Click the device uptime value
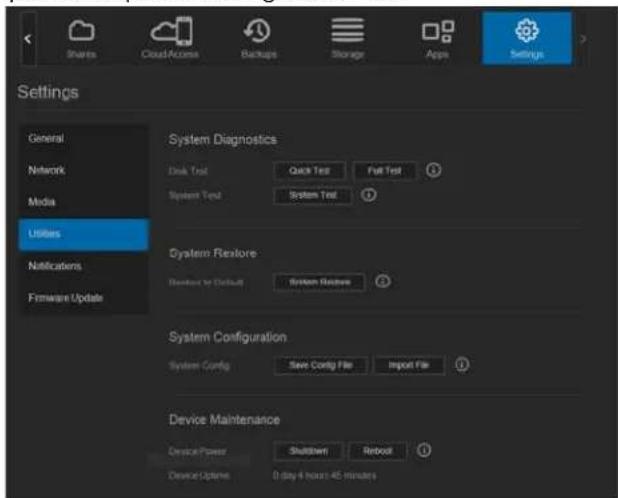The image size is (618, 498). 324,476
